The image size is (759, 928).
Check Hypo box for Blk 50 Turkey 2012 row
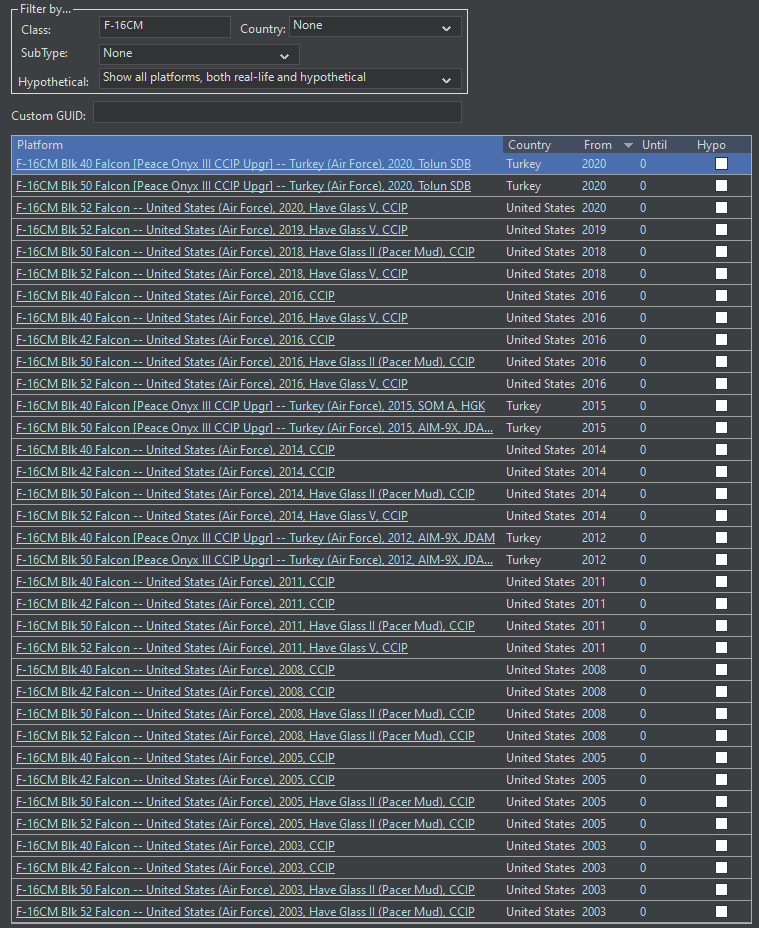(x=721, y=560)
